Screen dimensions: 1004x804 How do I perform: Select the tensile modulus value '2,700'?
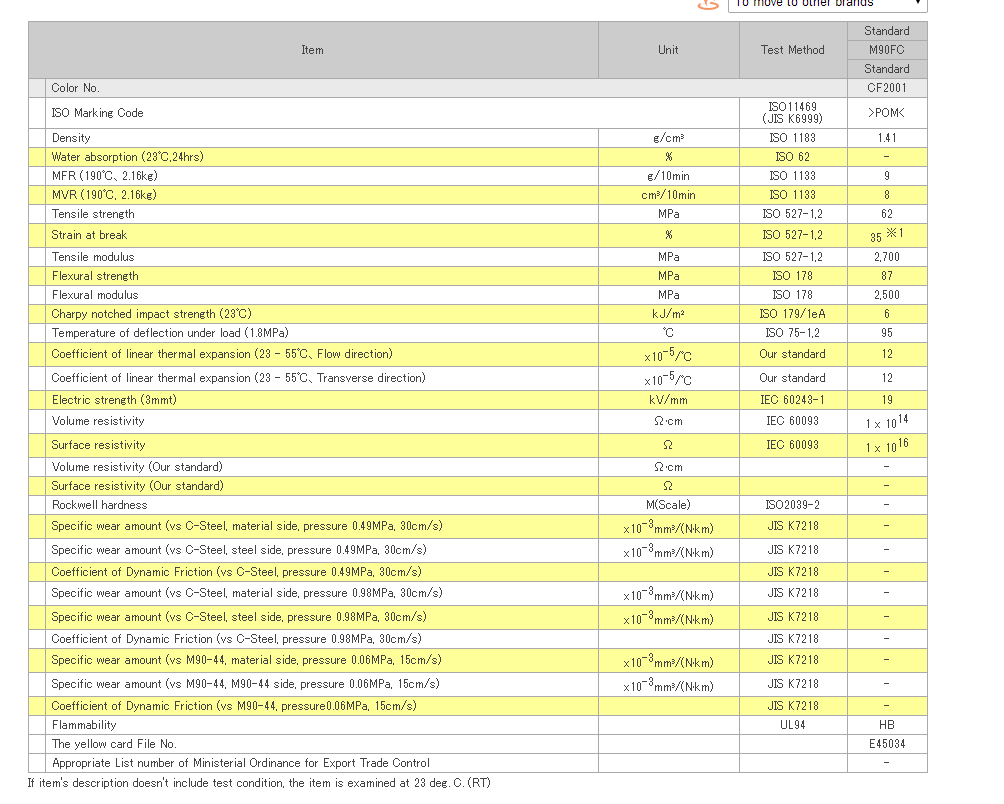click(887, 257)
